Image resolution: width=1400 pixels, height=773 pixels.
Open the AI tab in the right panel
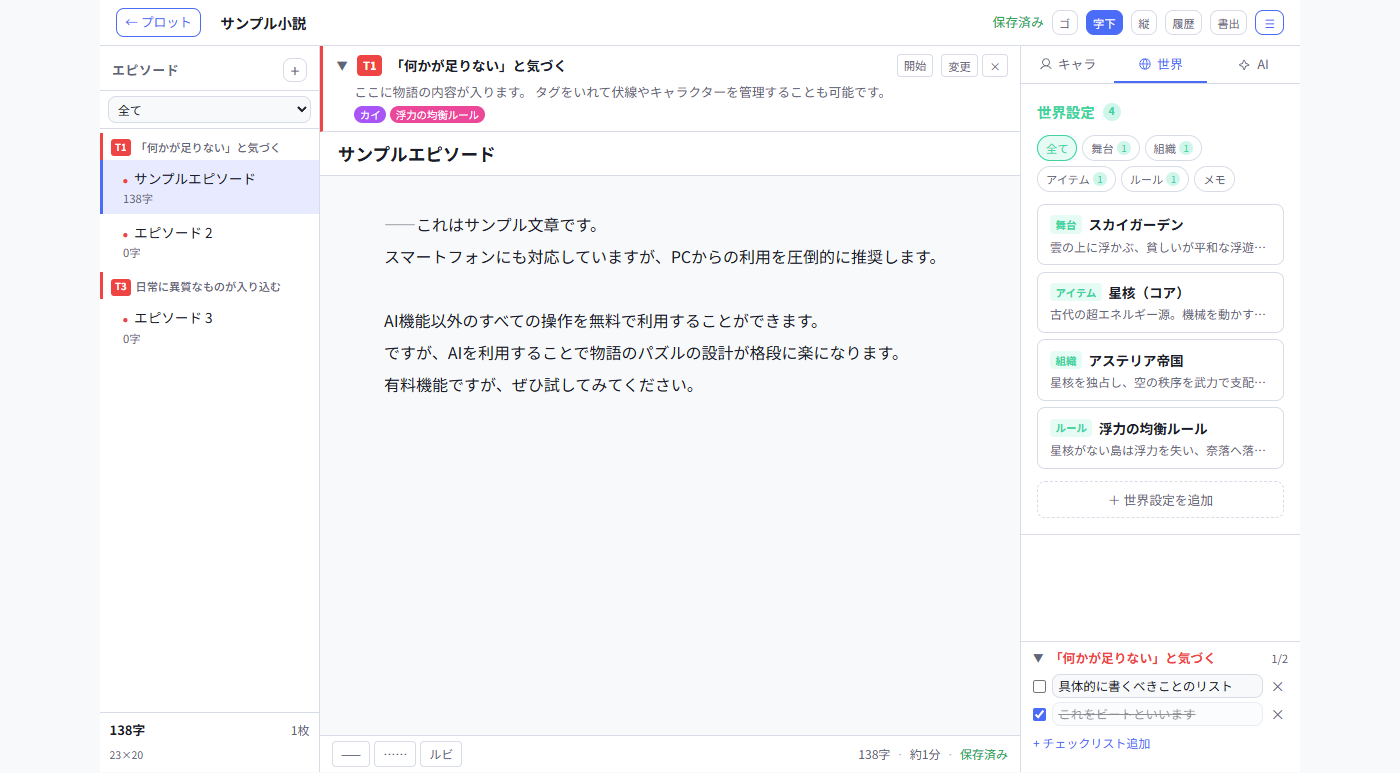(1254, 64)
